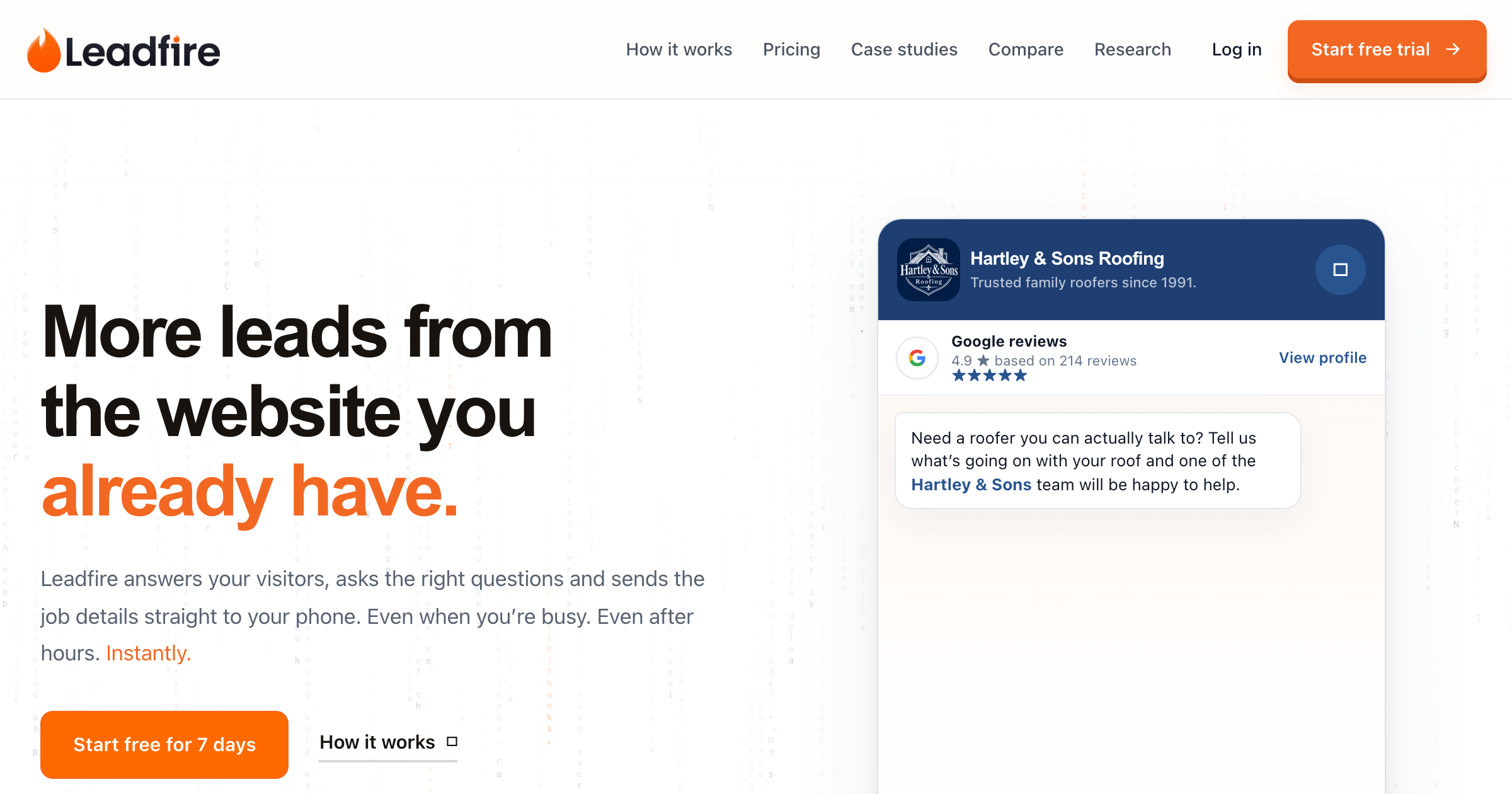The height and width of the screenshot is (794, 1512).
Task: Click the Hartley & Sons Roofing title
Action: coord(1067,258)
